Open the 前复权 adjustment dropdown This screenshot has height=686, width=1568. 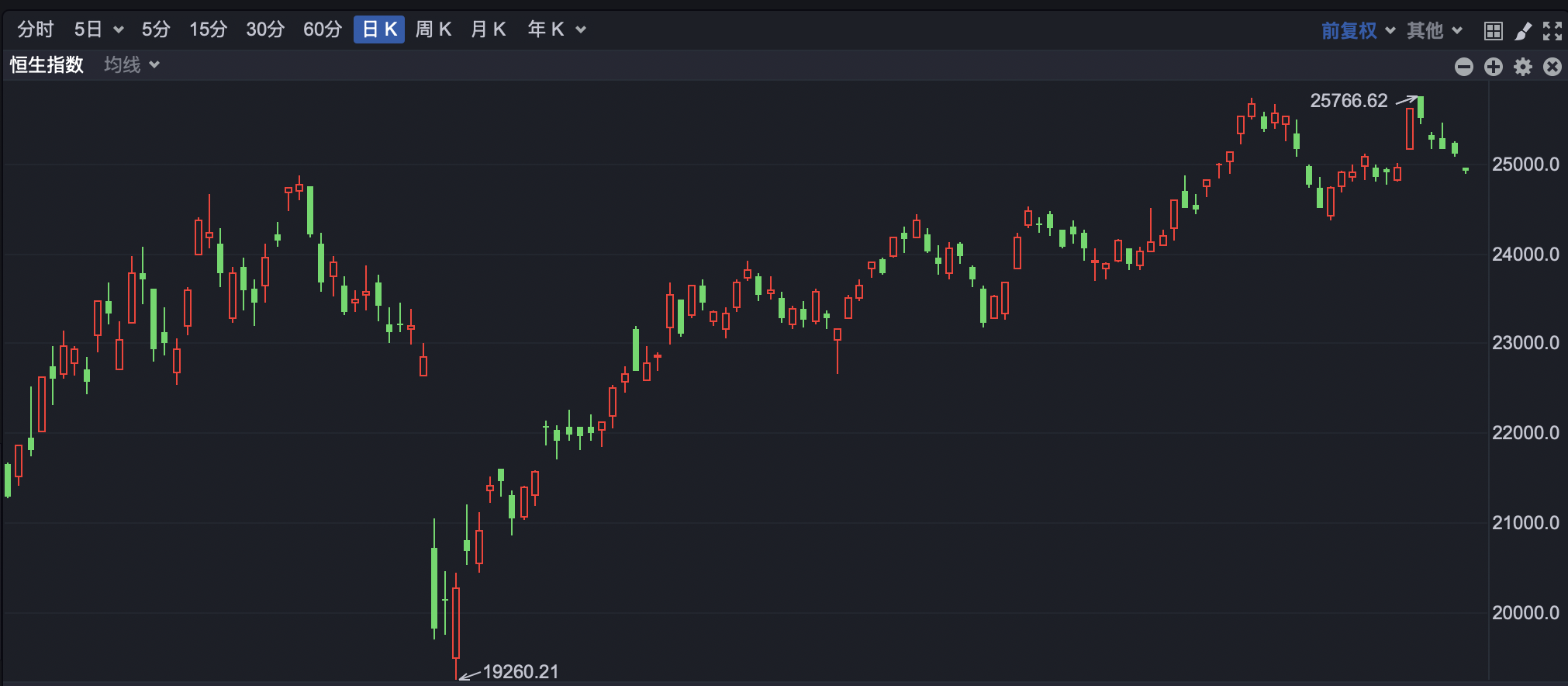1358,30
